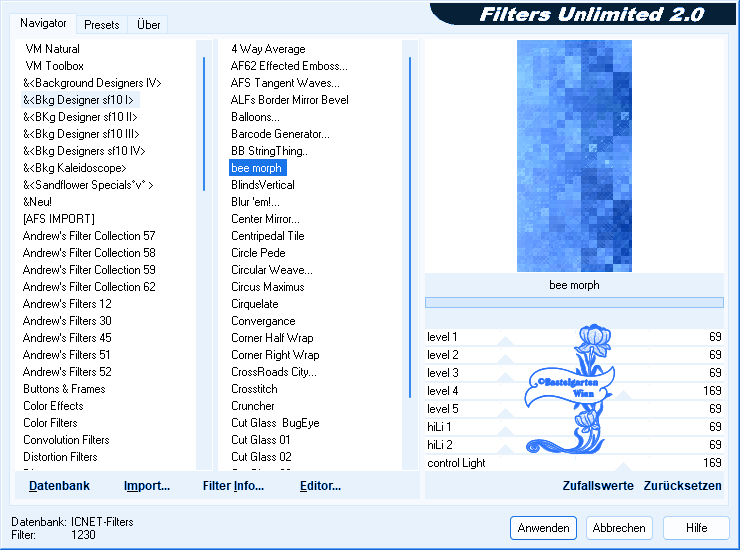Click the Anwenden button
Image resolution: width=740 pixels, height=550 pixels.
[543, 528]
